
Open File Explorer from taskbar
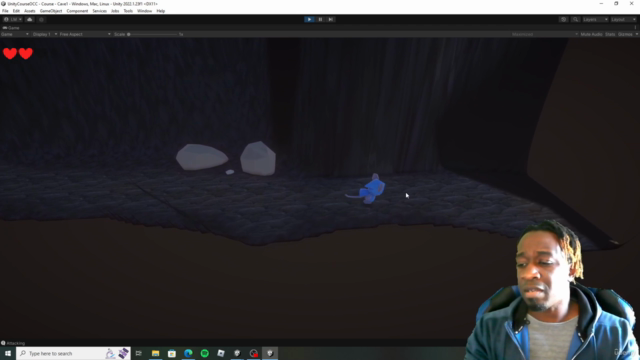(156, 353)
